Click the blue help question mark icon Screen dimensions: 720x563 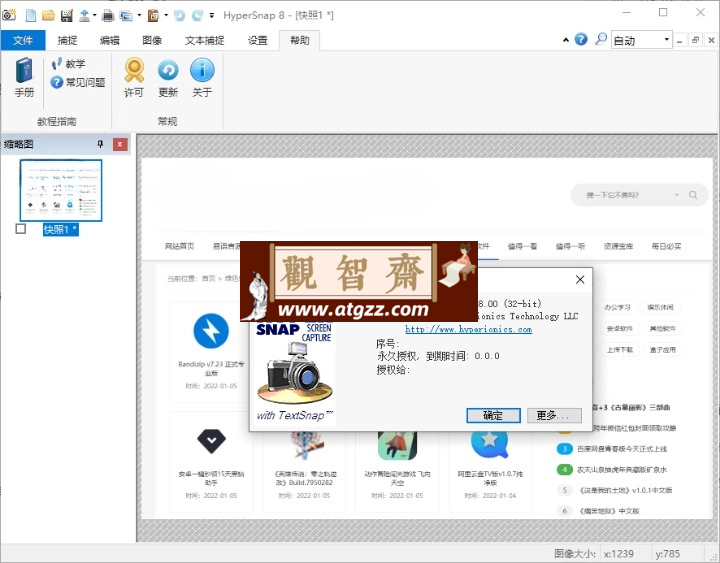click(581, 39)
